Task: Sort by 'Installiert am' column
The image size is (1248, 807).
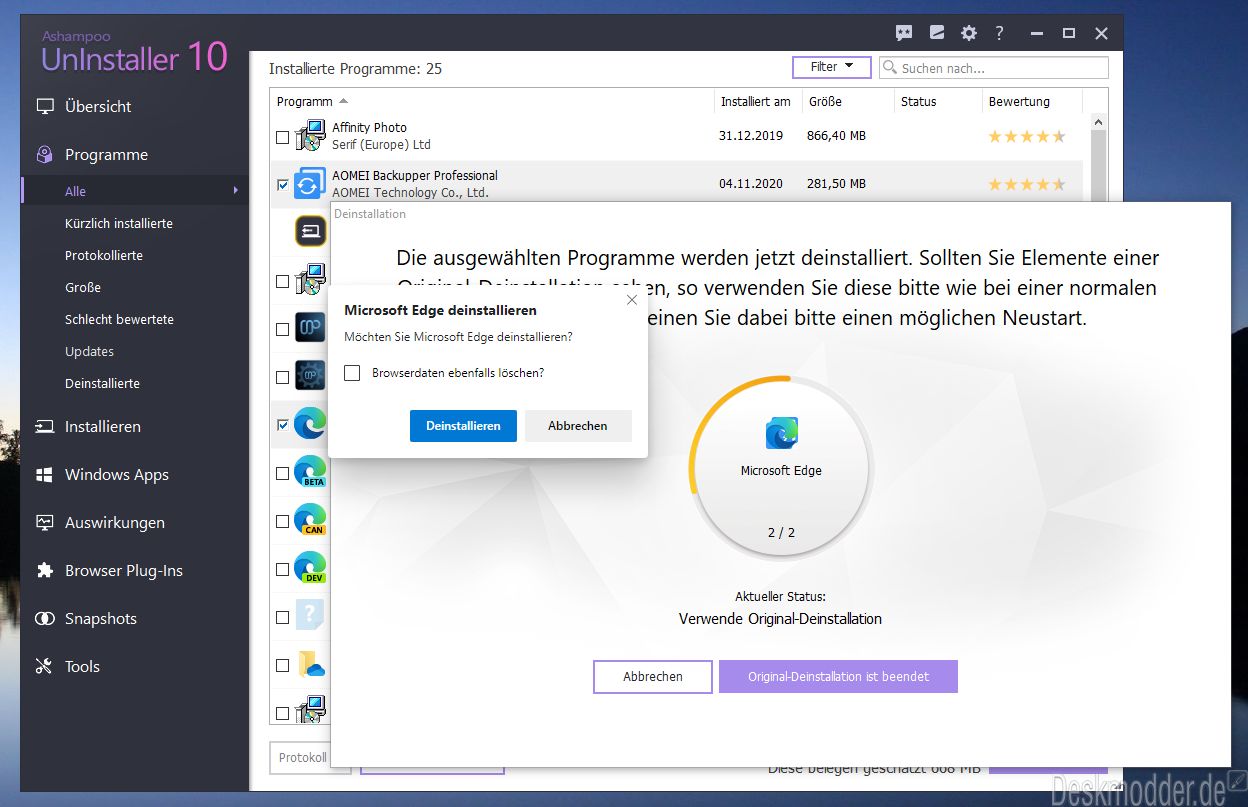Action: tap(756, 101)
